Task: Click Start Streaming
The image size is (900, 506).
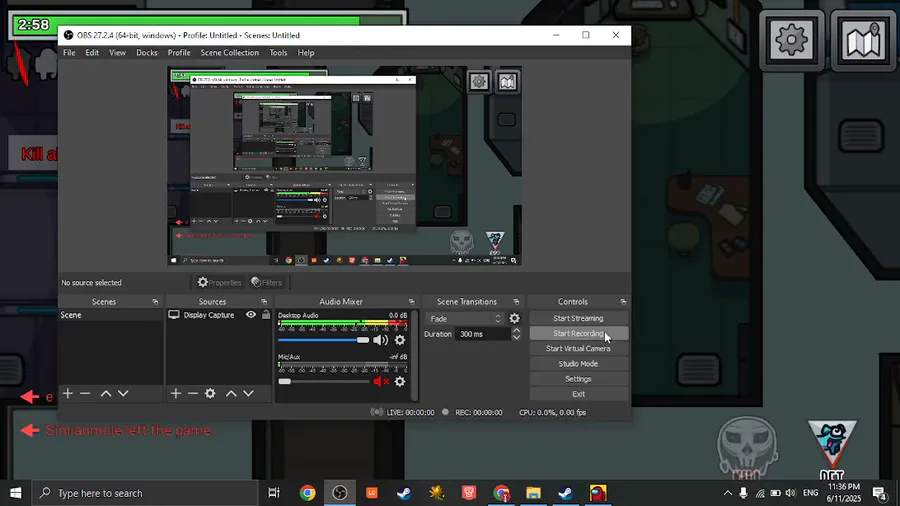Action: [578, 318]
